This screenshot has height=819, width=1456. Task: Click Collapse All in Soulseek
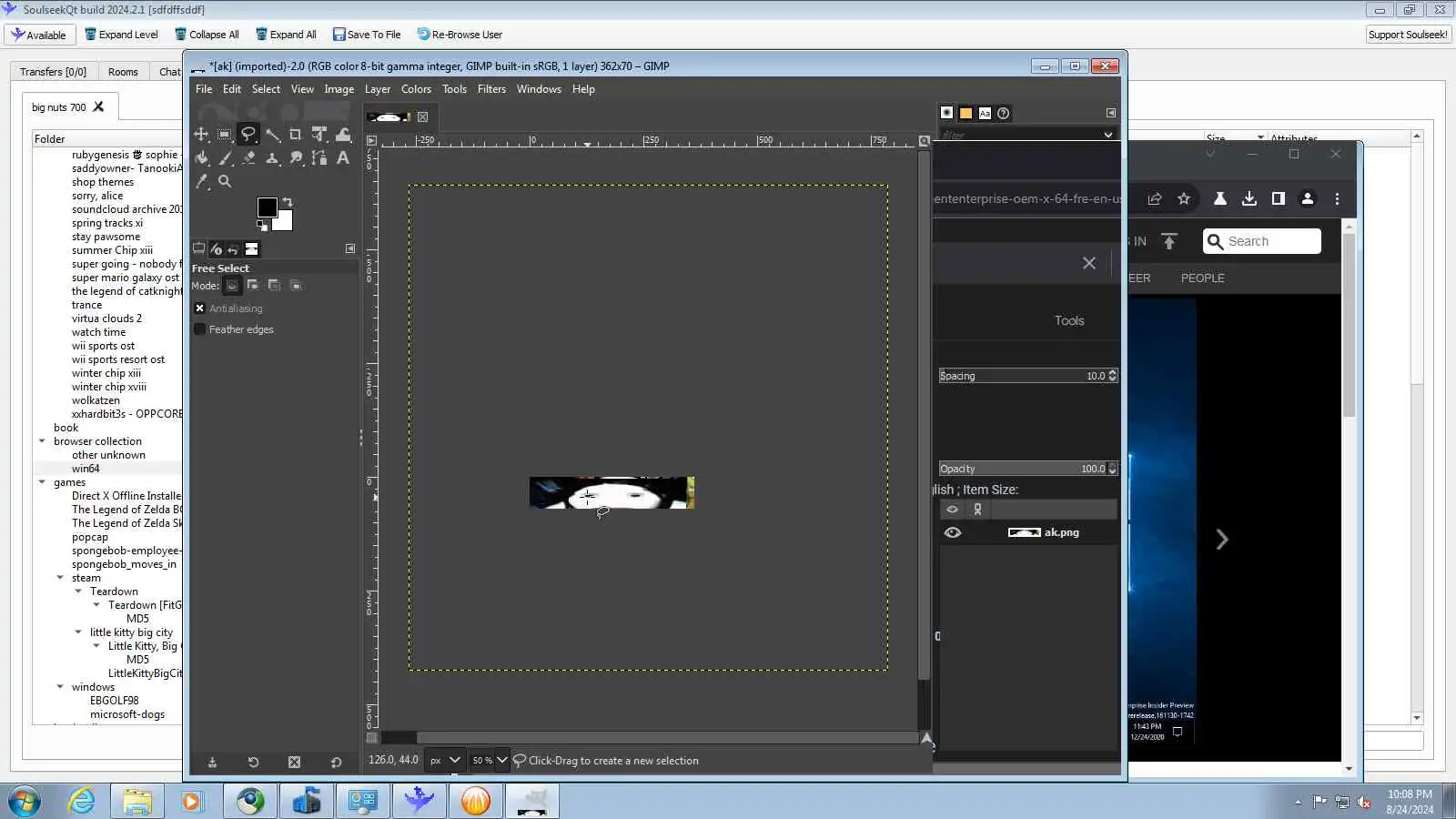coord(207,35)
